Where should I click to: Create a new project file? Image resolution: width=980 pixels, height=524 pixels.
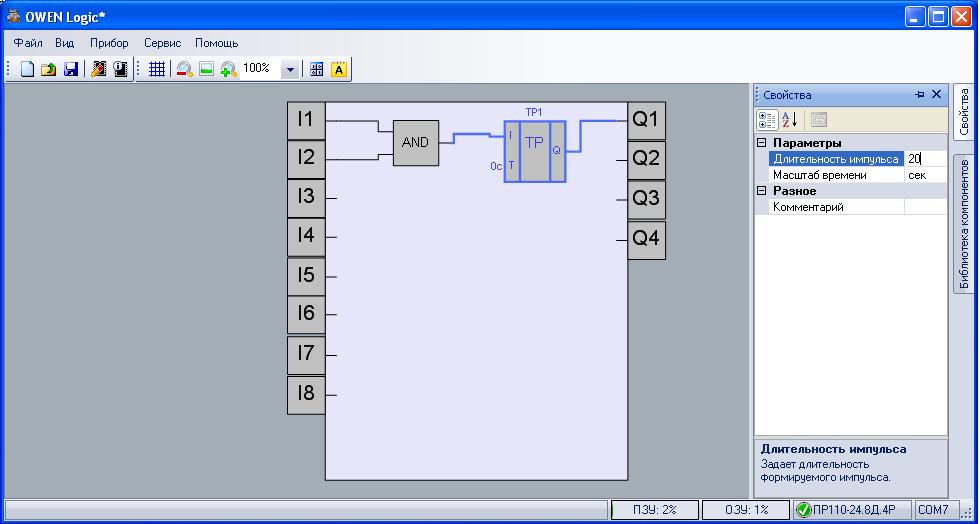pyautogui.click(x=27, y=69)
